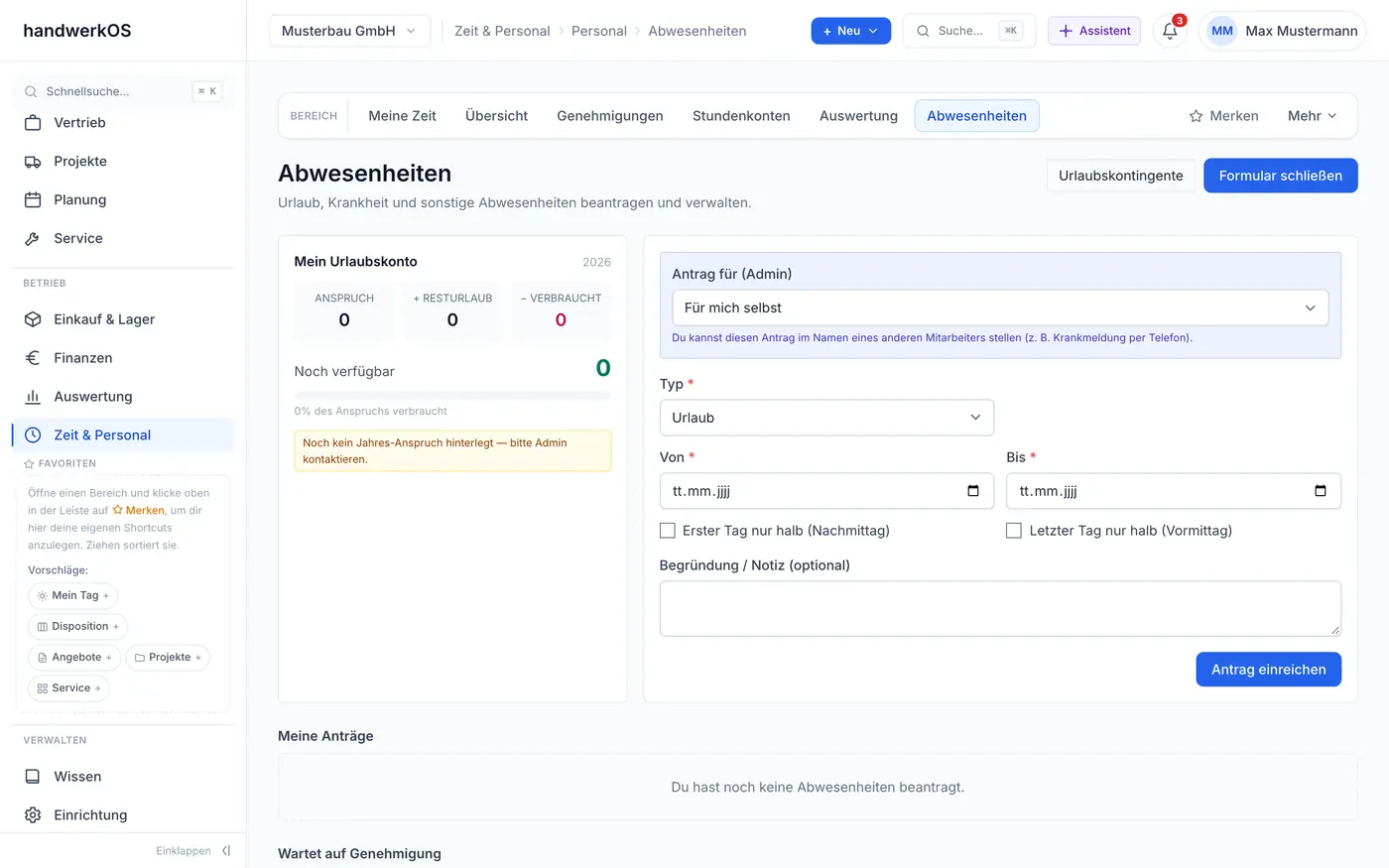Click the Schnellsuche field in sidebar
The height and width of the screenshot is (868, 1389).
(123, 91)
